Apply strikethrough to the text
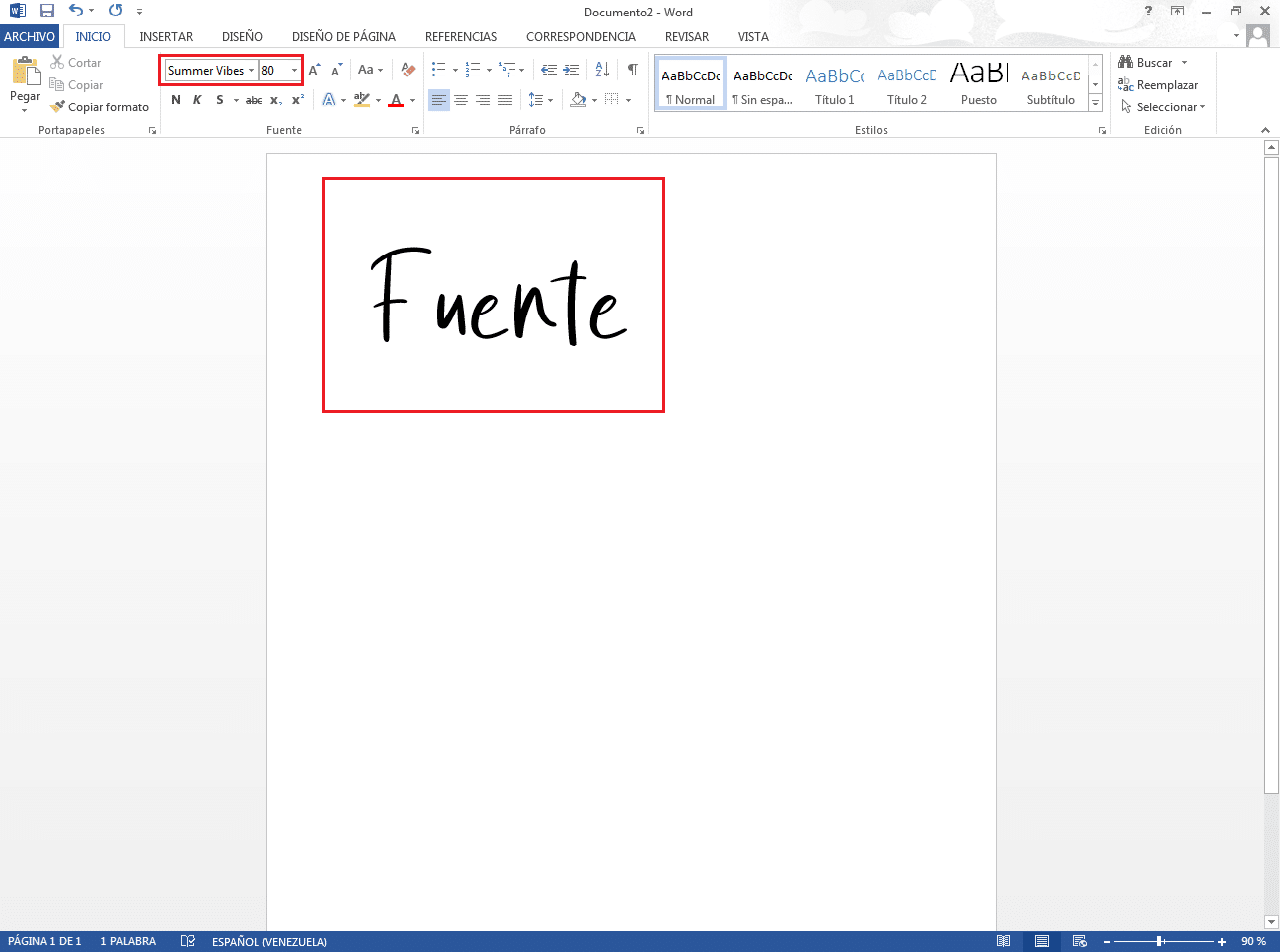This screenshot has height=952, width=1280. click(252, 100)
